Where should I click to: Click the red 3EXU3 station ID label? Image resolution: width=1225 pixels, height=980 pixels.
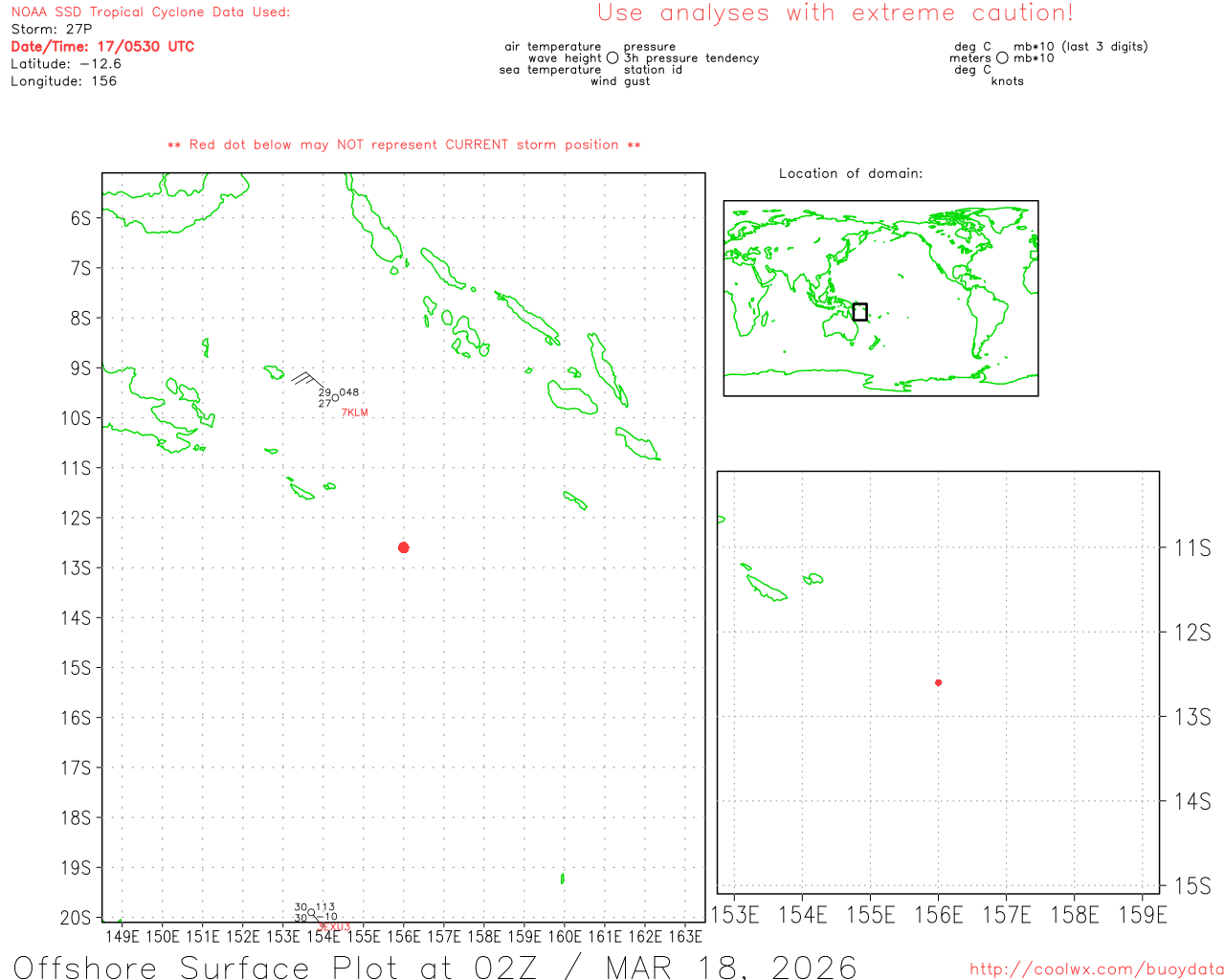point(334,927)
